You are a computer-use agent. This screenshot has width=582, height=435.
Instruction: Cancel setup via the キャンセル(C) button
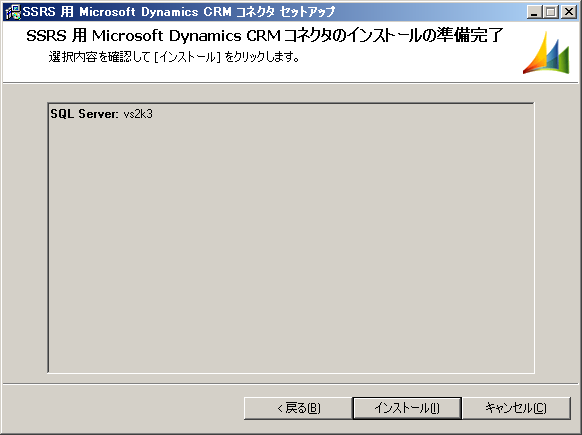pos(516,408)
